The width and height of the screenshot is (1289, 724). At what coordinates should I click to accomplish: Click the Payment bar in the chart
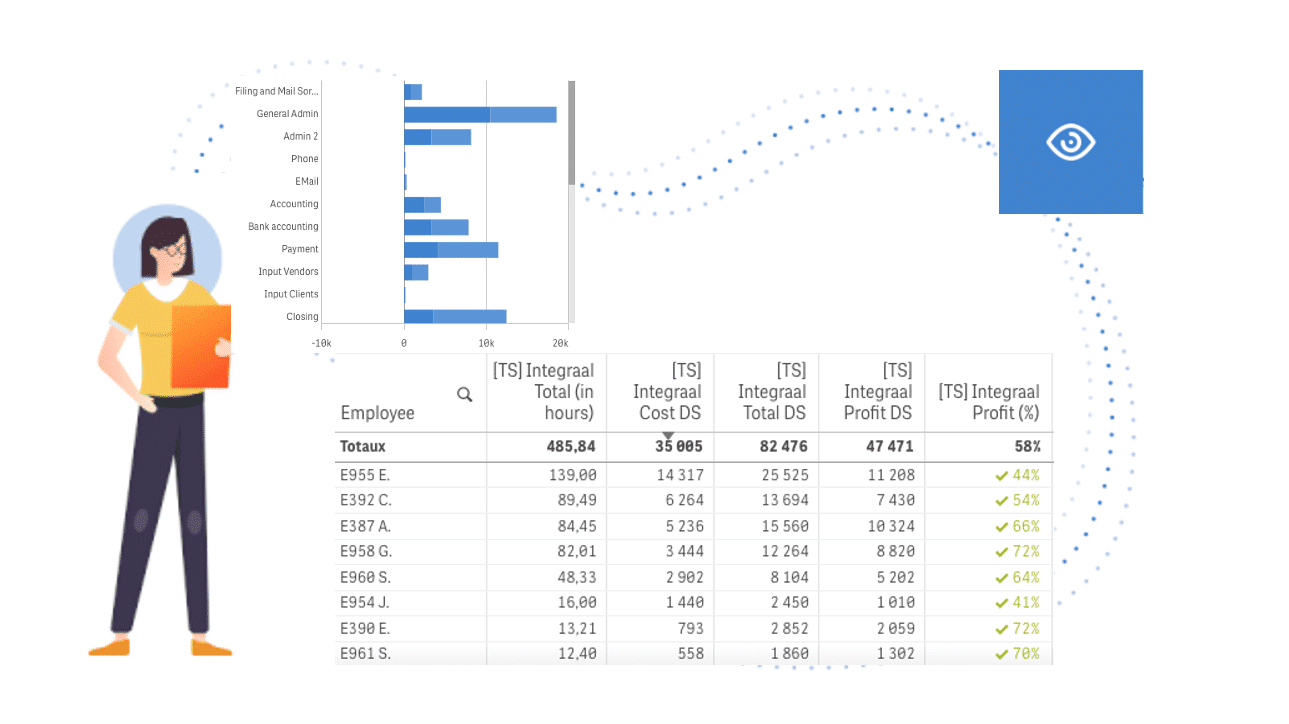(450, 250)
